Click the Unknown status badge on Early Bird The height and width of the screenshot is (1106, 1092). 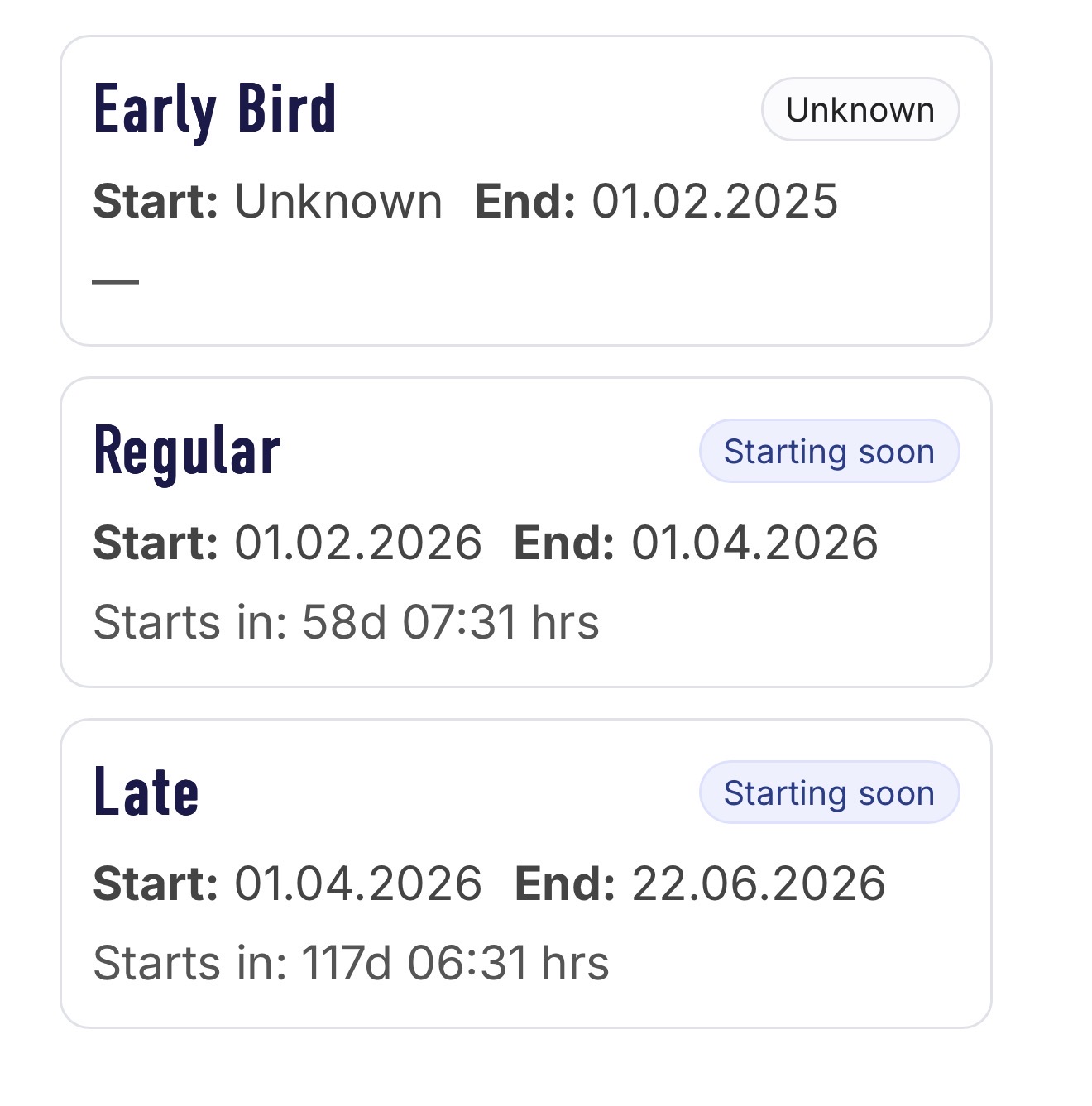click(x=860, y=110)
